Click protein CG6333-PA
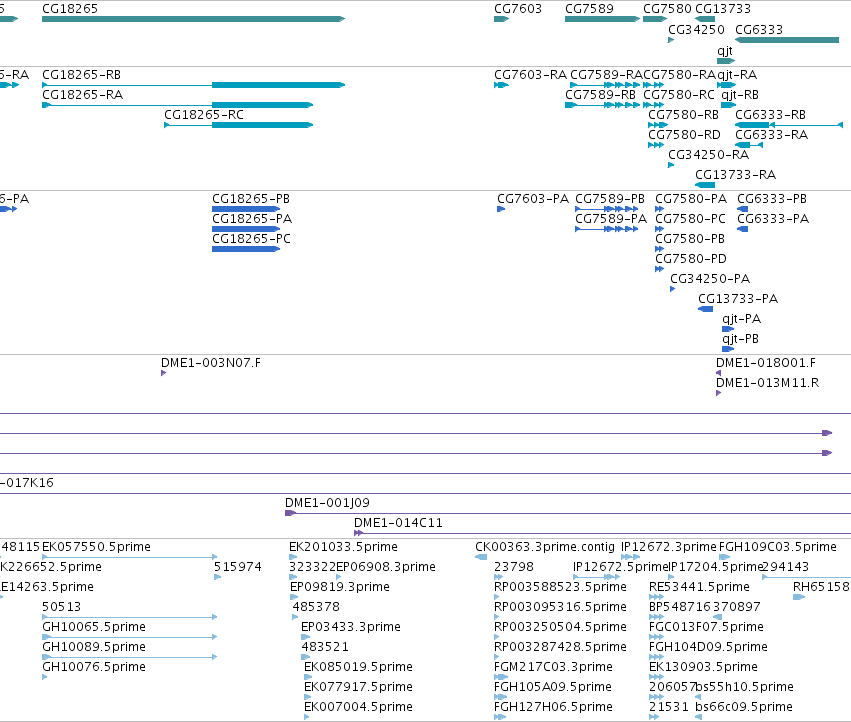 pos(773,219)
